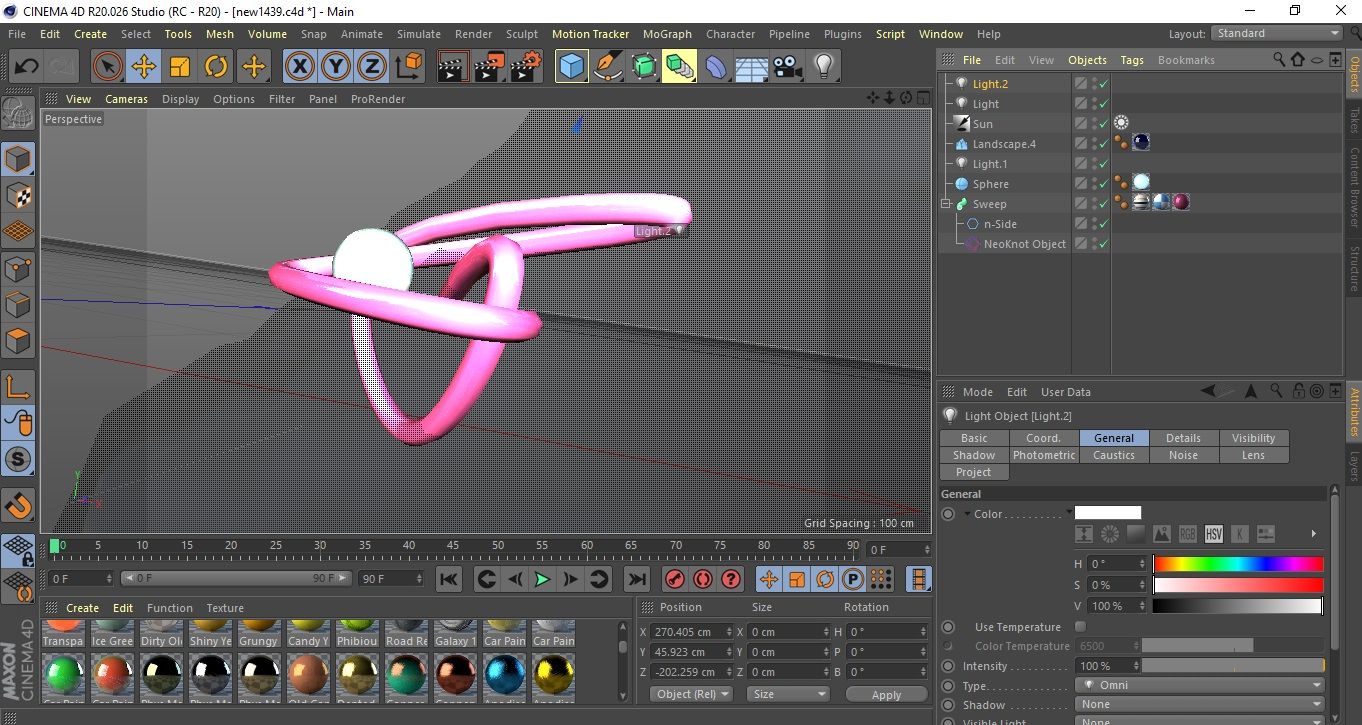Click the white light Color swatch
Viewport: 1362px width, 725px height.
point(1107,513)
